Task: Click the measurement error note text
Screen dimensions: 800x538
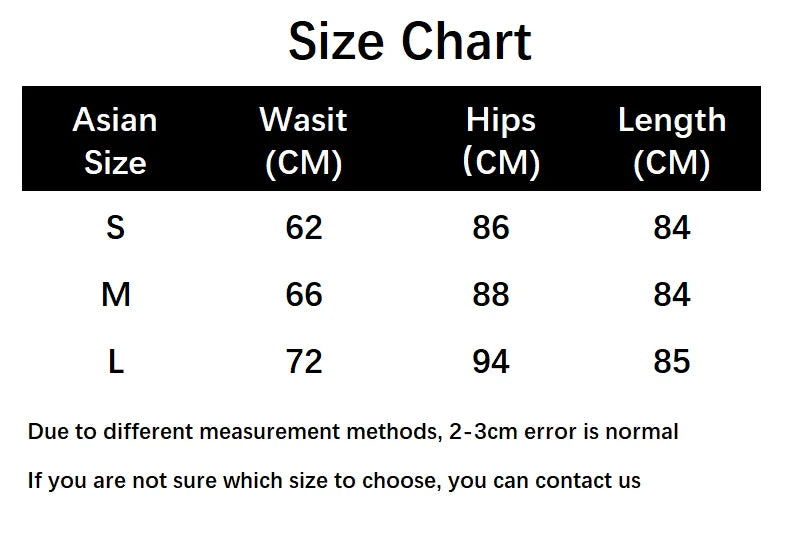Action: point(353,432)
